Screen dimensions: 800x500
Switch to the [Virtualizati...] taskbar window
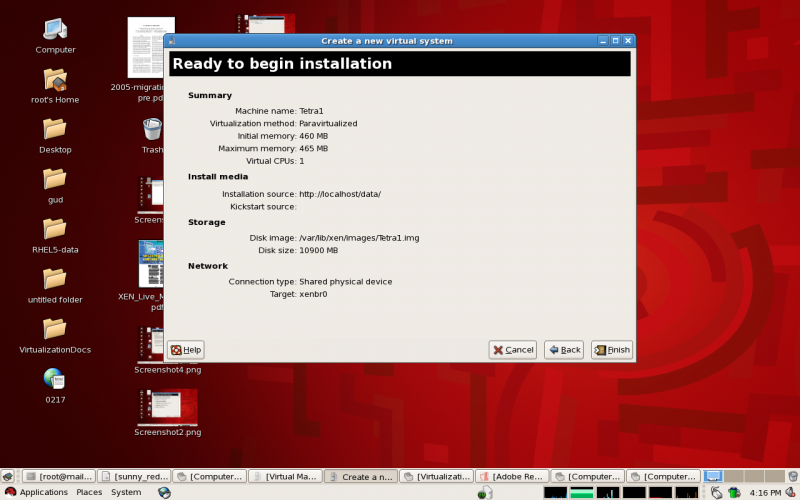tap(436, 477)
